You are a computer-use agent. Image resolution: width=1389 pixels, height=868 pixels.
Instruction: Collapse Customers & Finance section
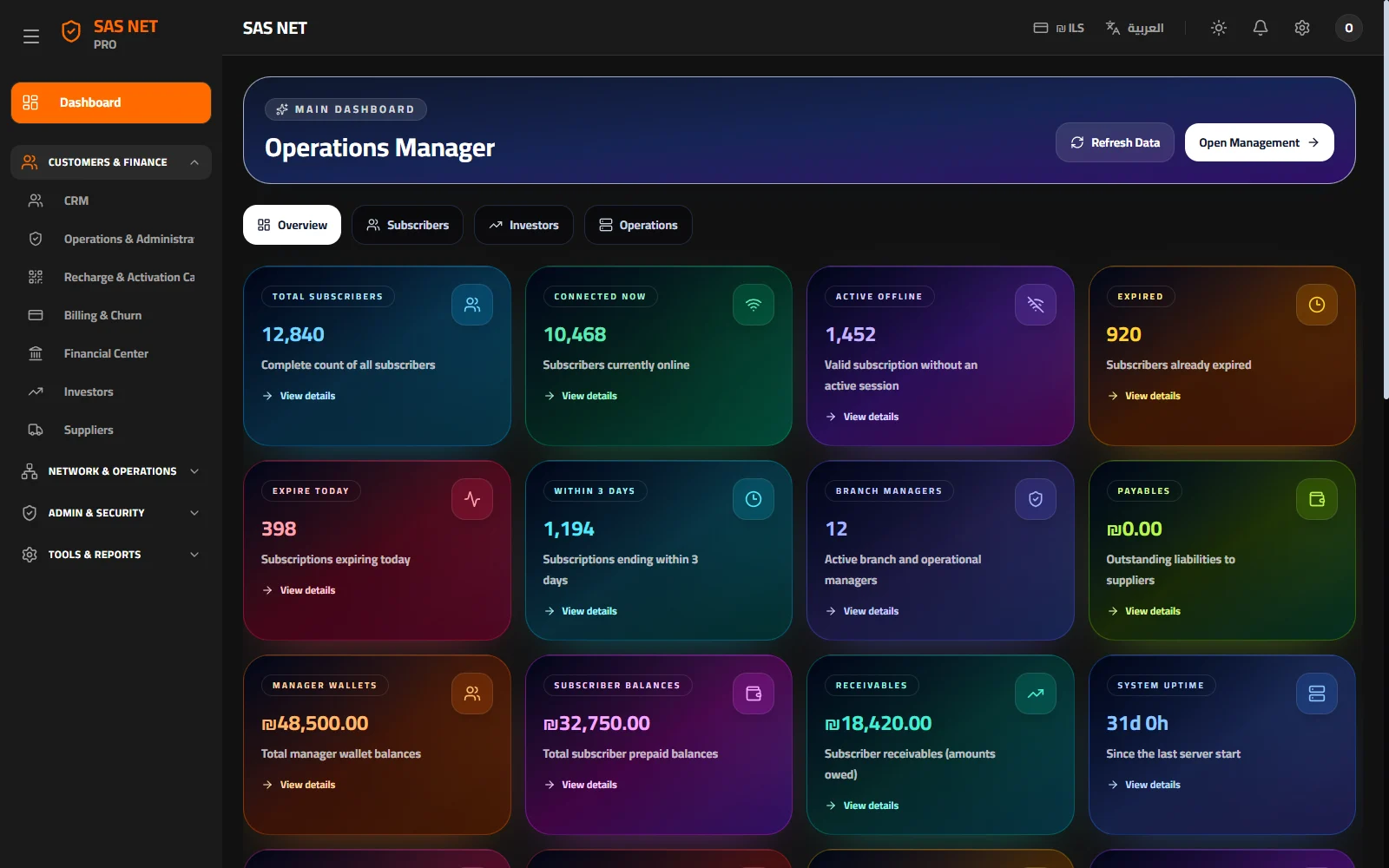pos(111,162)
